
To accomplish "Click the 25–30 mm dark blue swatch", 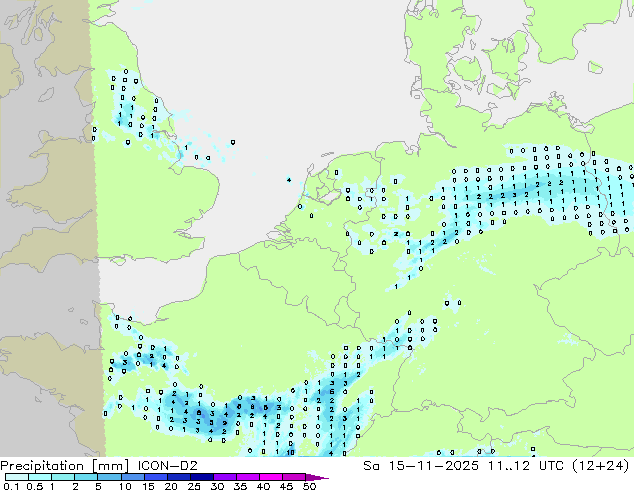I will coord(201,477).
